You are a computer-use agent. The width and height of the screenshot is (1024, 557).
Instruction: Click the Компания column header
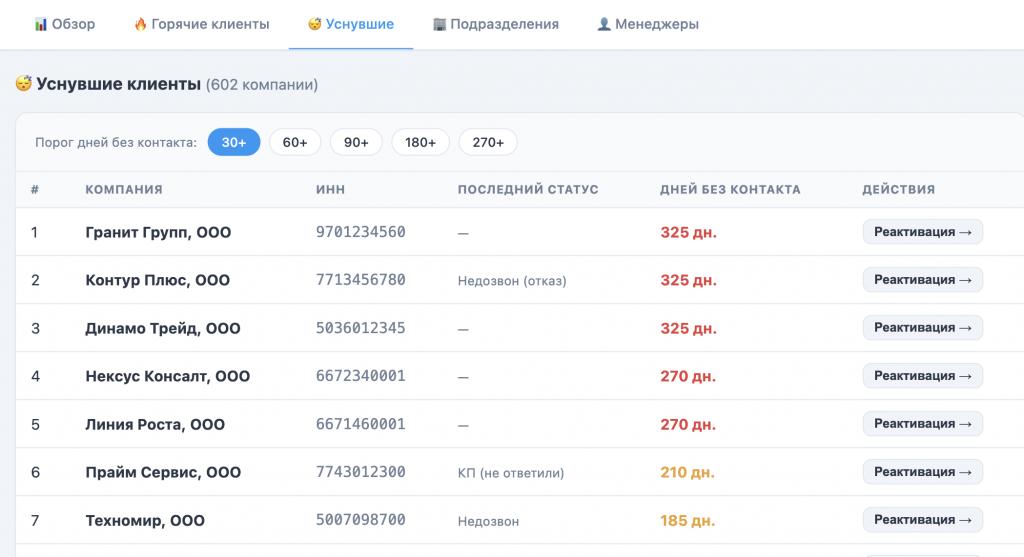click(124, 189)
